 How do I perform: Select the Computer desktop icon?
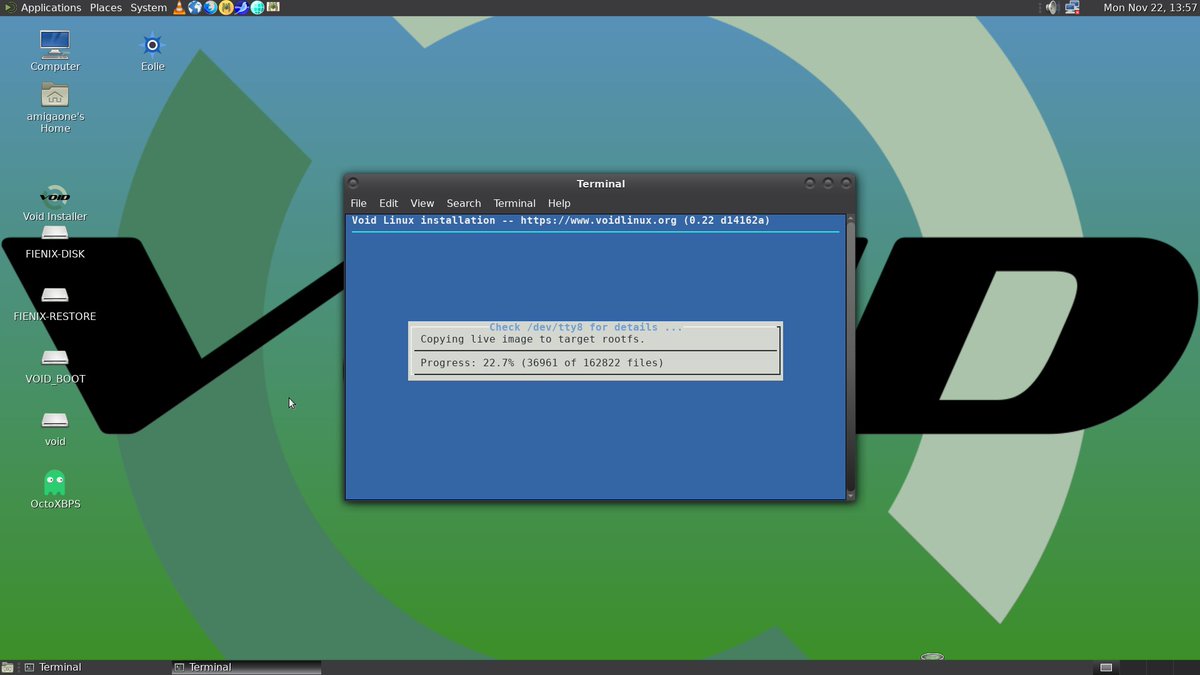[x=55, y=51]
